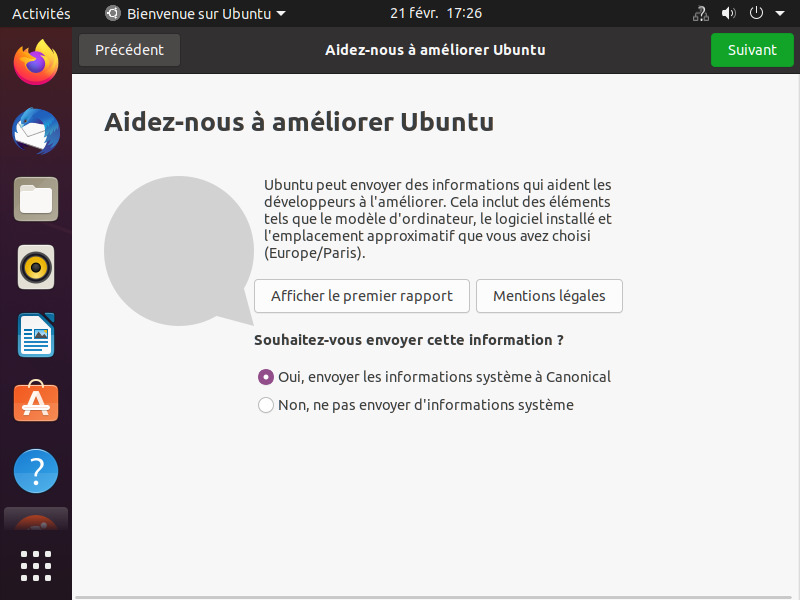Launch Thunderbird mail client
800x600 pixels.
pos(36,131)
